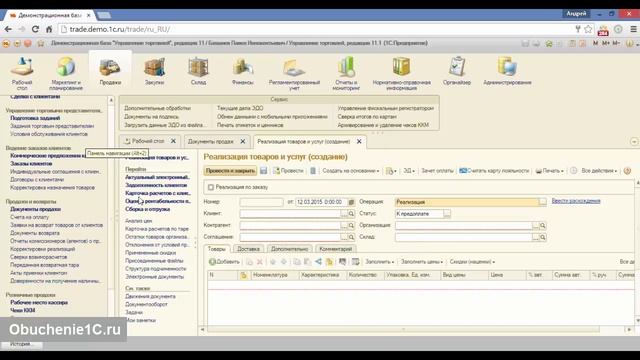
Task: Open the Финансы section
Action: point(242,71)
